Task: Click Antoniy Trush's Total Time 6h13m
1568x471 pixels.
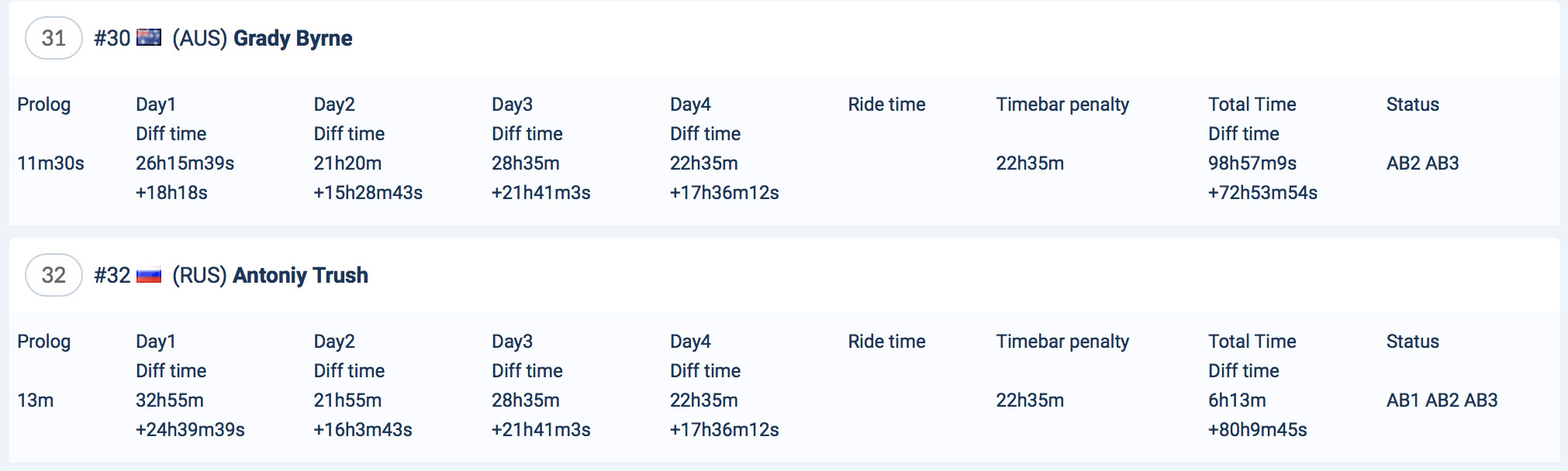Action: coord(1236,401)
